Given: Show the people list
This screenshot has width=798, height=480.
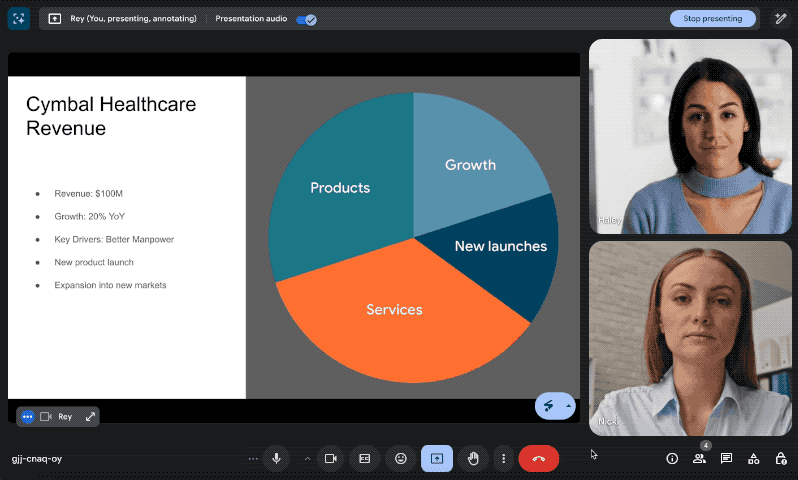Looking at the screenshot, I should coord(699,459).
